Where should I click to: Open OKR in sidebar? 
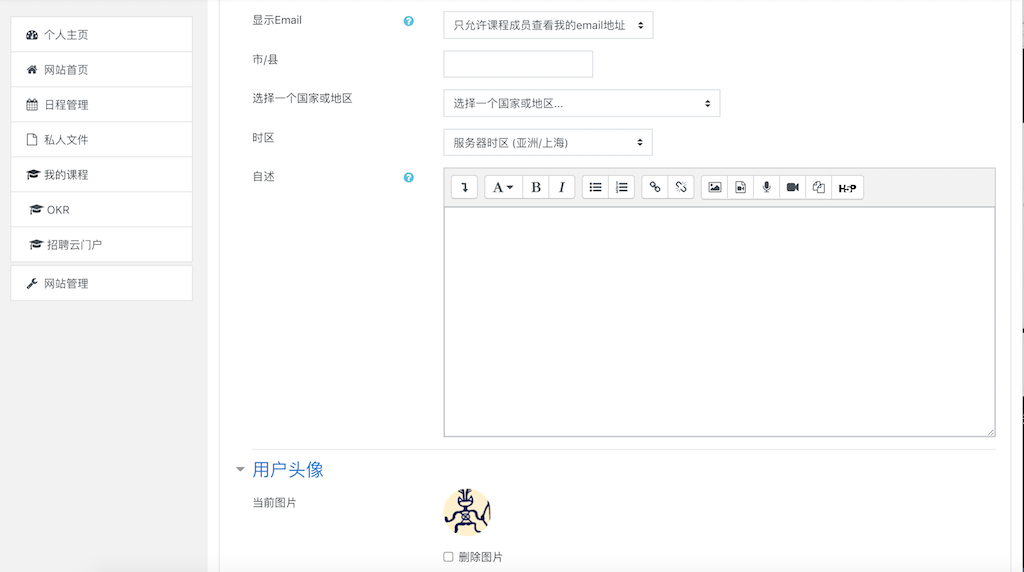(101, 210)
